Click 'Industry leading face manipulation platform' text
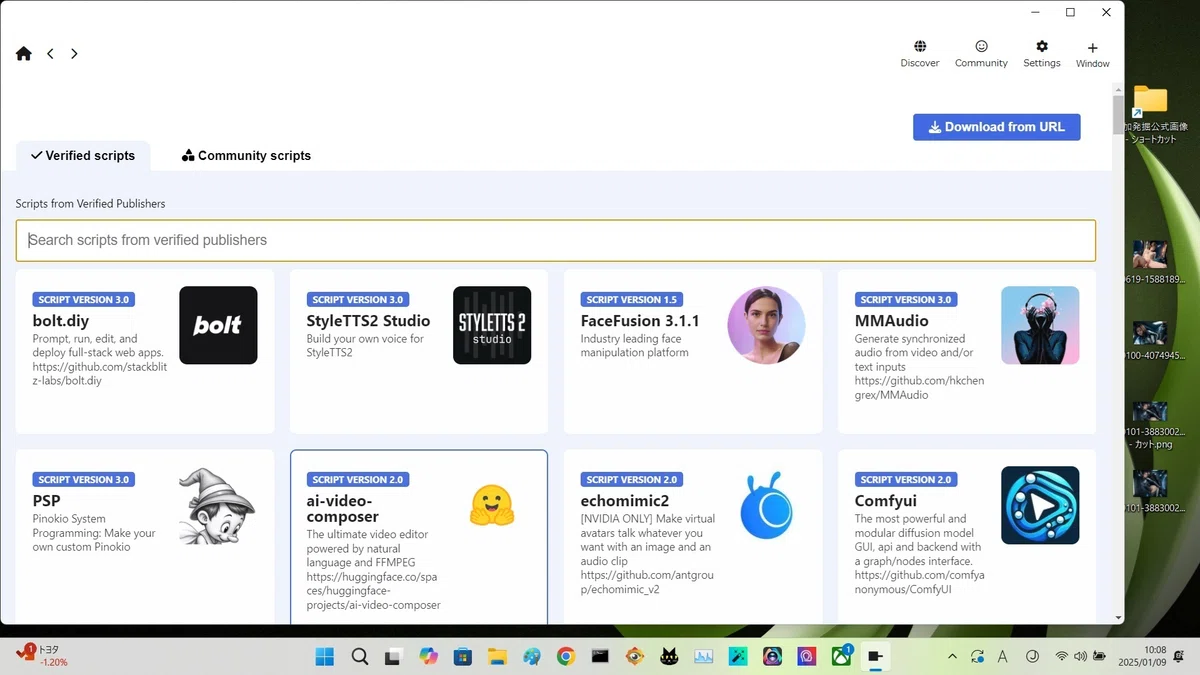Image resolution: width=1200 pixels, height=675 pixels. click(634, 346)
